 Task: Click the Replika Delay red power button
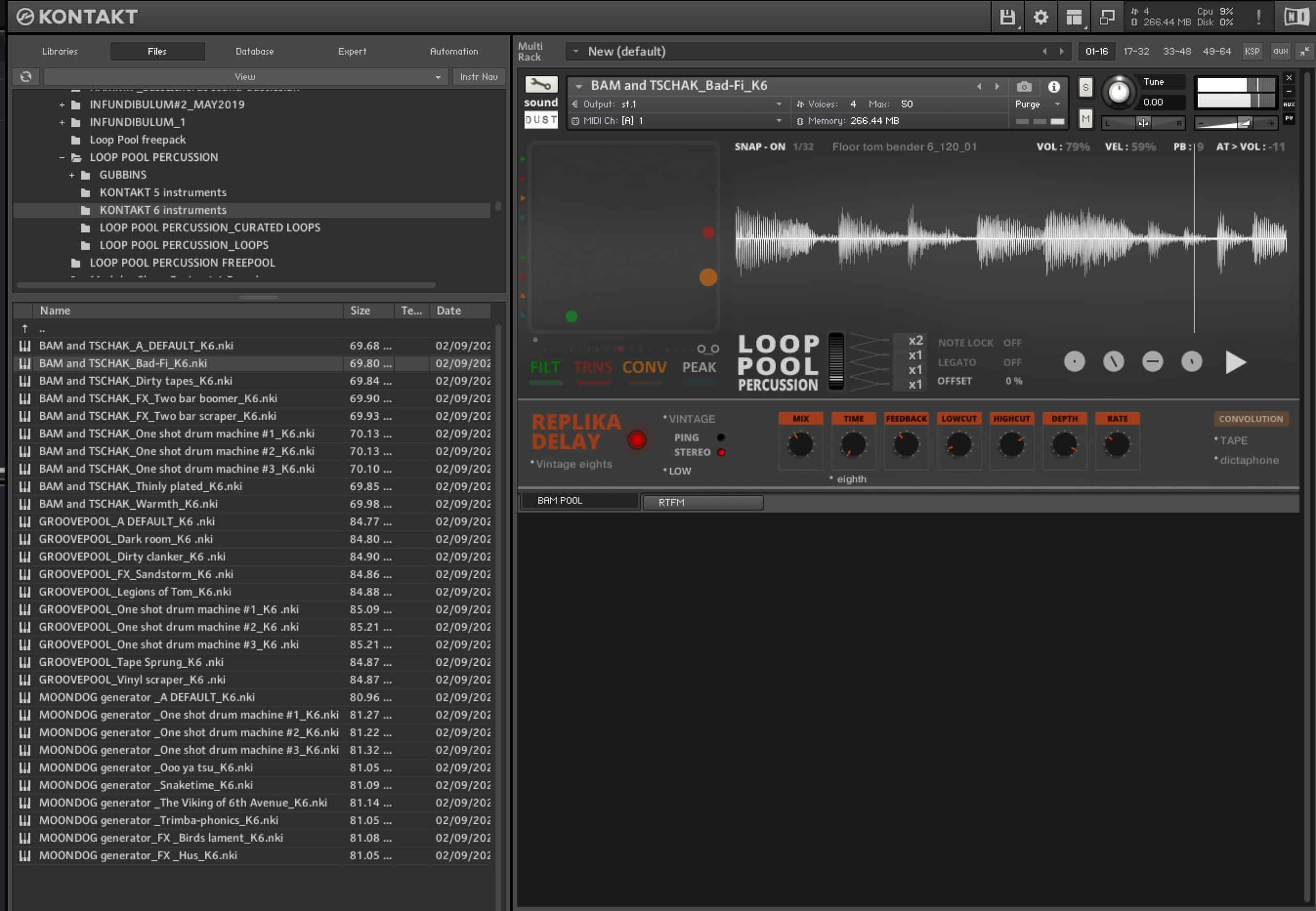point(636,440)
